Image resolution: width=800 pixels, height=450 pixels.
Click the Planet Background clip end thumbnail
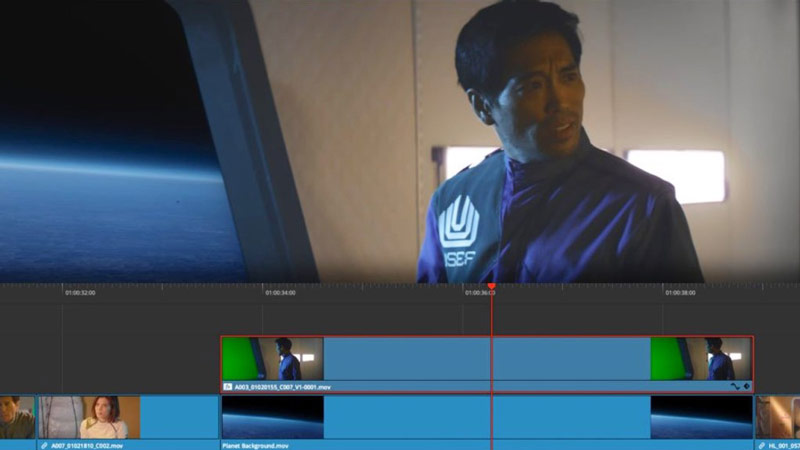point(701,417)
